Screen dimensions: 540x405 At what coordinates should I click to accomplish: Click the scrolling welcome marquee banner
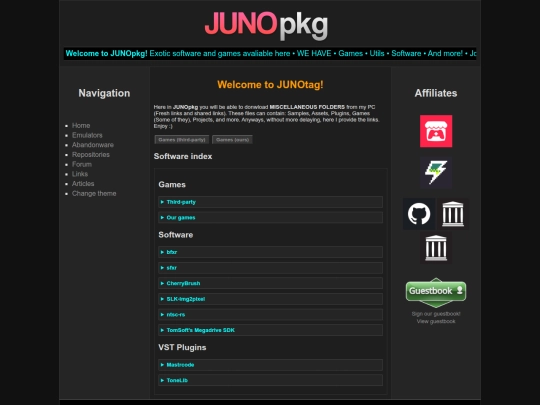coord(270,54)
